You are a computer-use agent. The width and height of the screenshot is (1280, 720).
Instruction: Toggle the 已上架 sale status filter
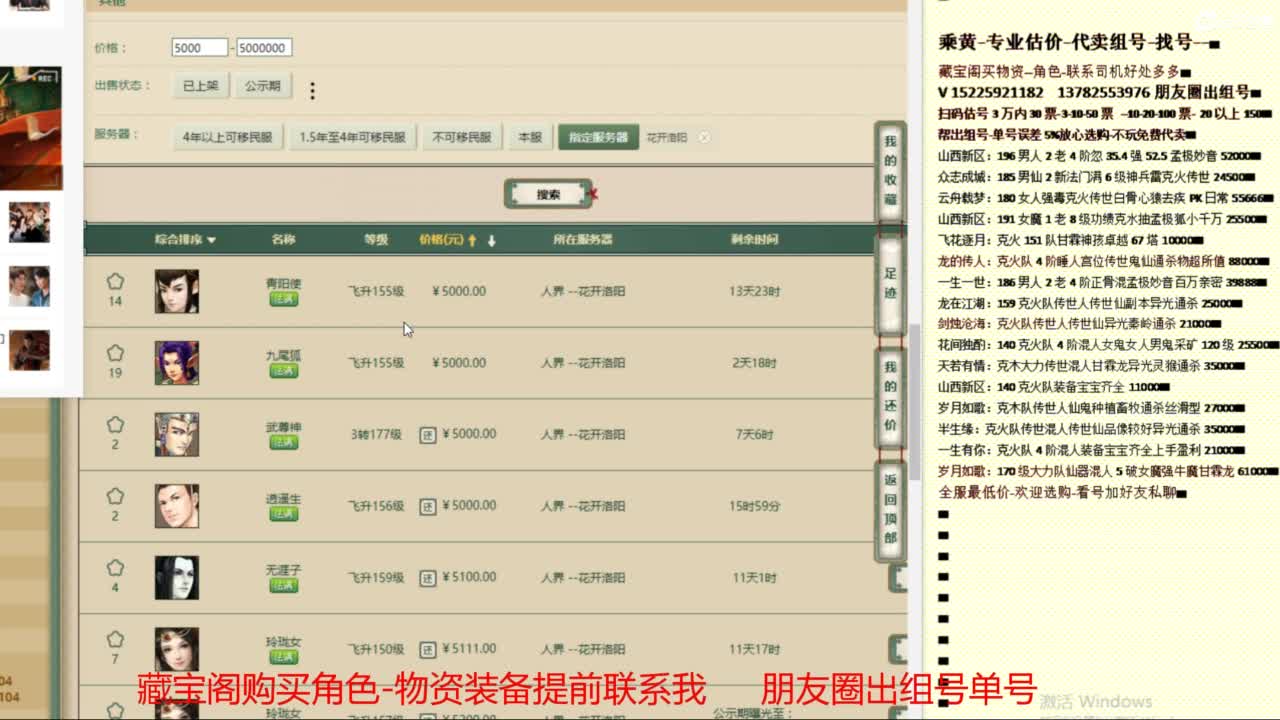point(200,86)
